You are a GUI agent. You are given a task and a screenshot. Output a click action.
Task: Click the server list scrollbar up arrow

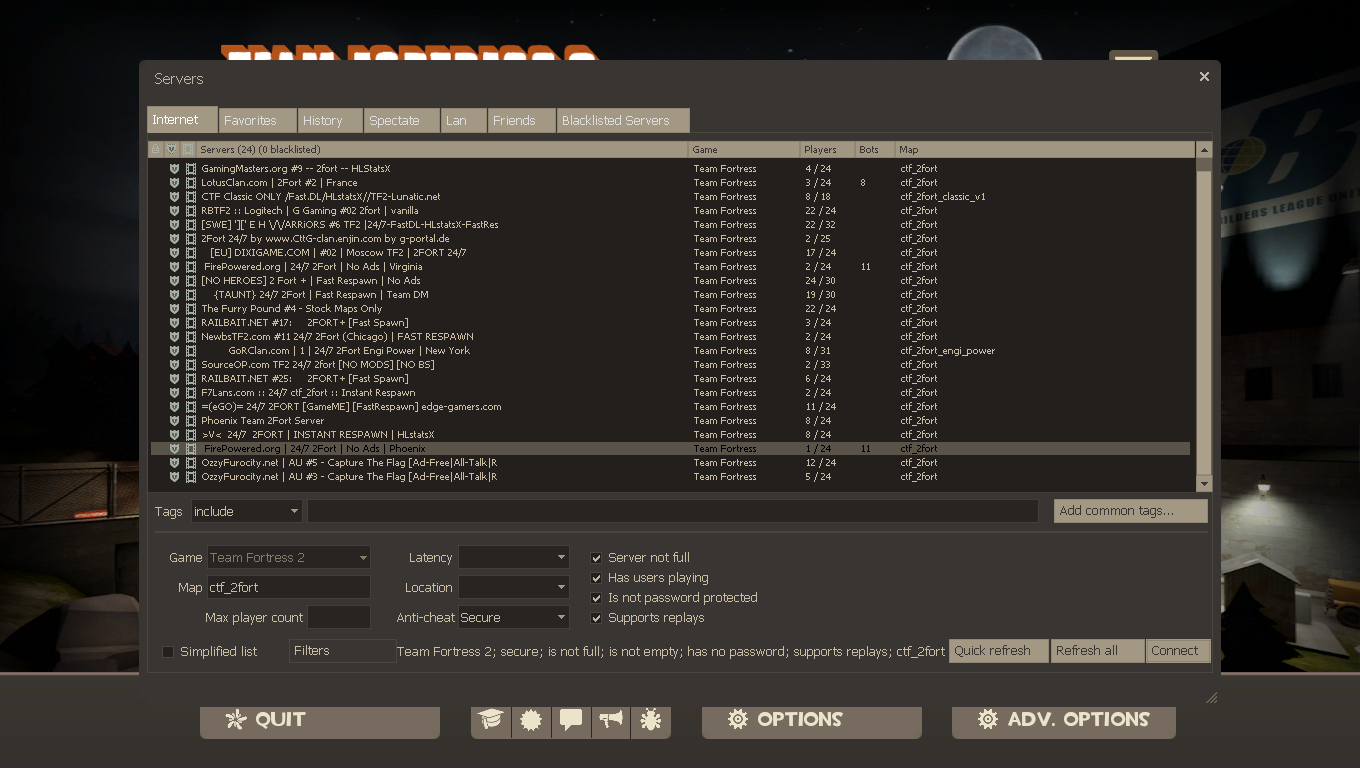point(1204,150)
